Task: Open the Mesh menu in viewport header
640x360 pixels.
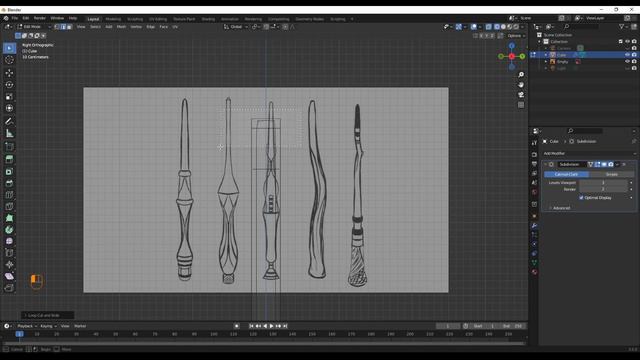Action: [x=121, y=27]
